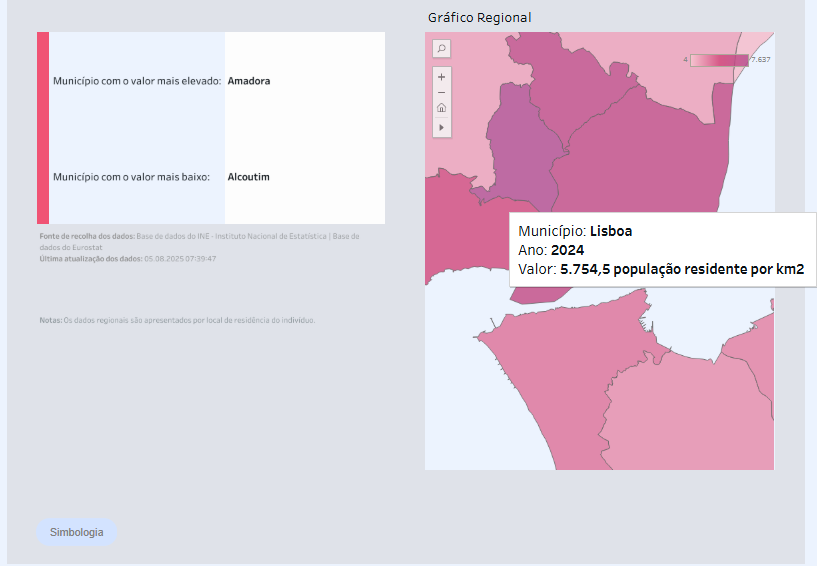The height and width of the screenshot is (566, 817).
Task: Click the 'Município com o valor mais baixo' label
Action: (131, 177)
